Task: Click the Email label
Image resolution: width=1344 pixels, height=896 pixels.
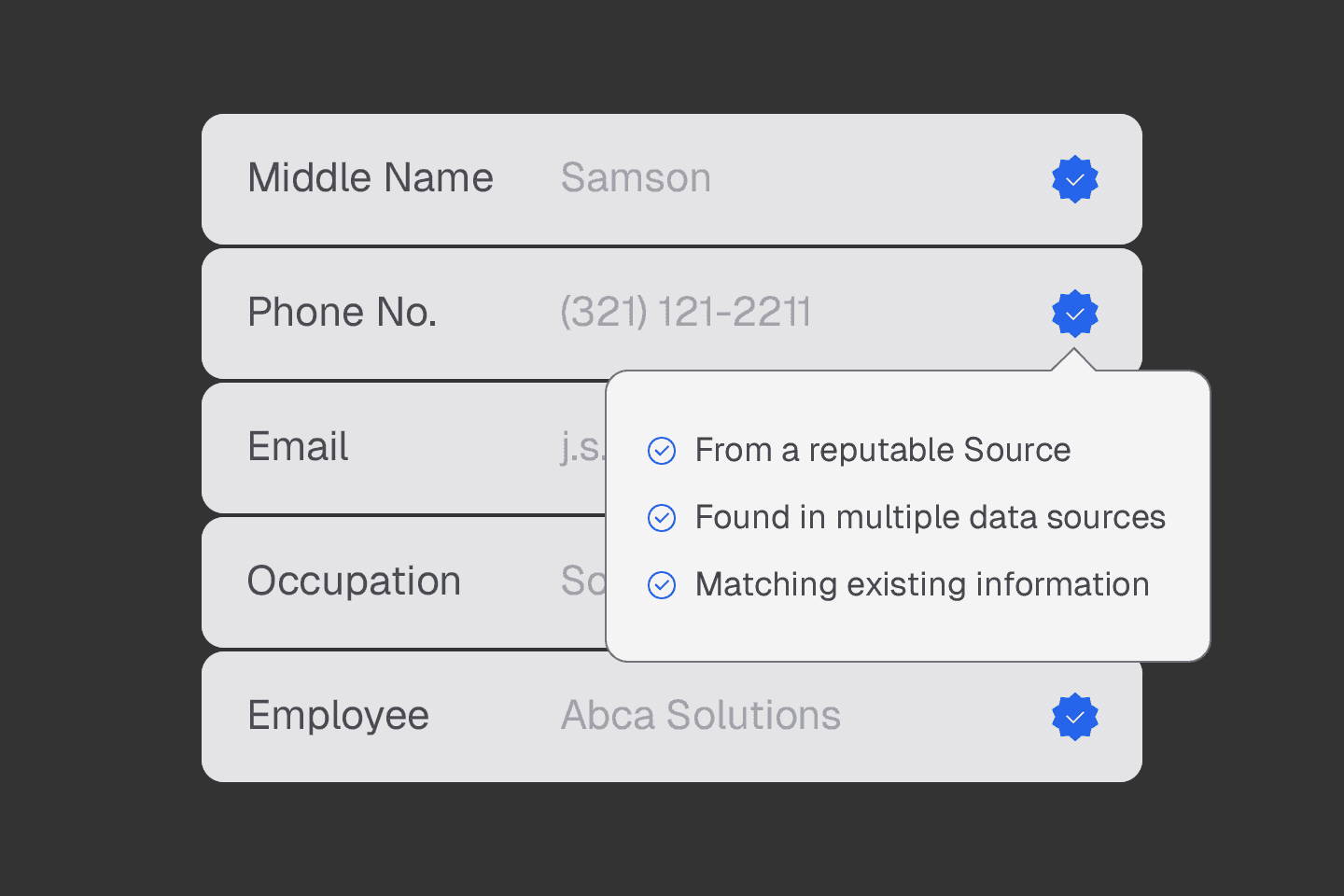Action: (298, 447)
